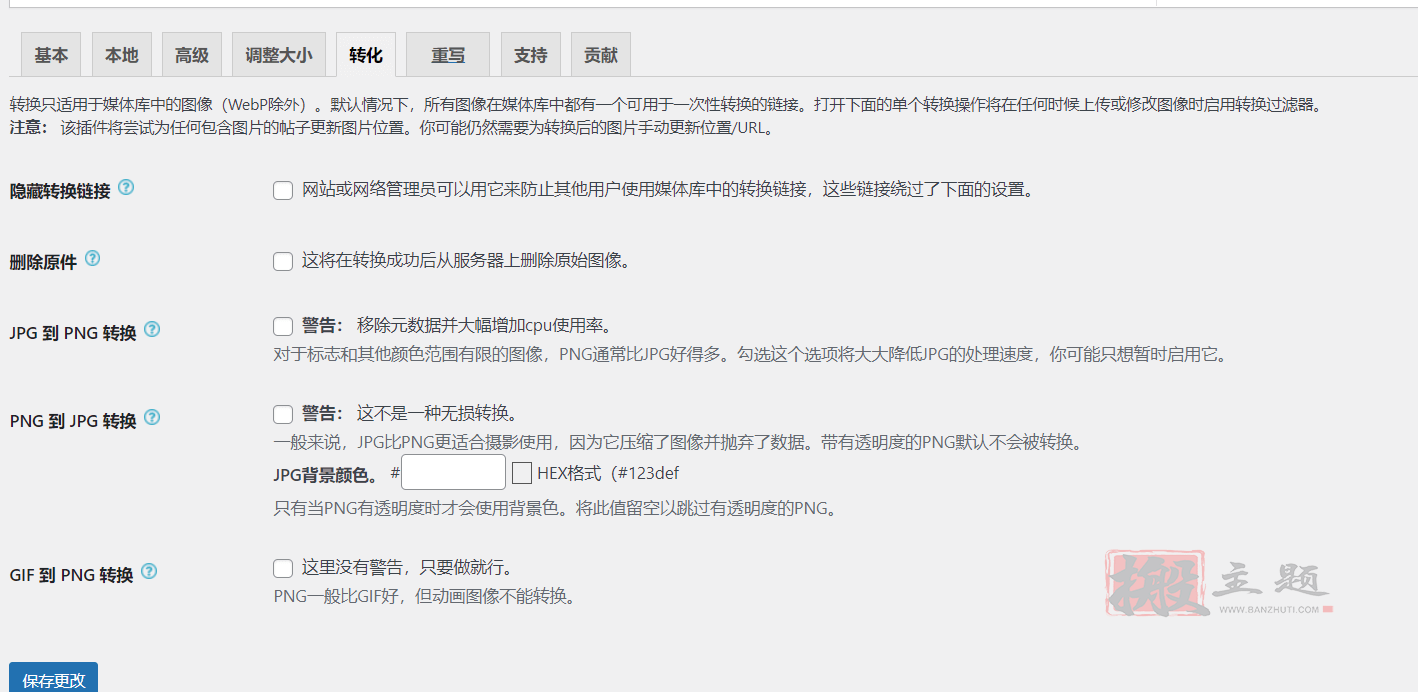Click text PNG一般比GIF好，但动画图像不能转换。
Screen dimensions: 1418x692
tap(426, 597)
